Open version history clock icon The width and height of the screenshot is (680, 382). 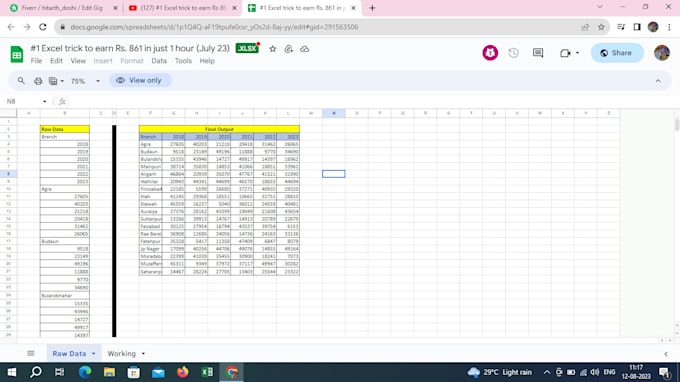[x=513, y=53]
